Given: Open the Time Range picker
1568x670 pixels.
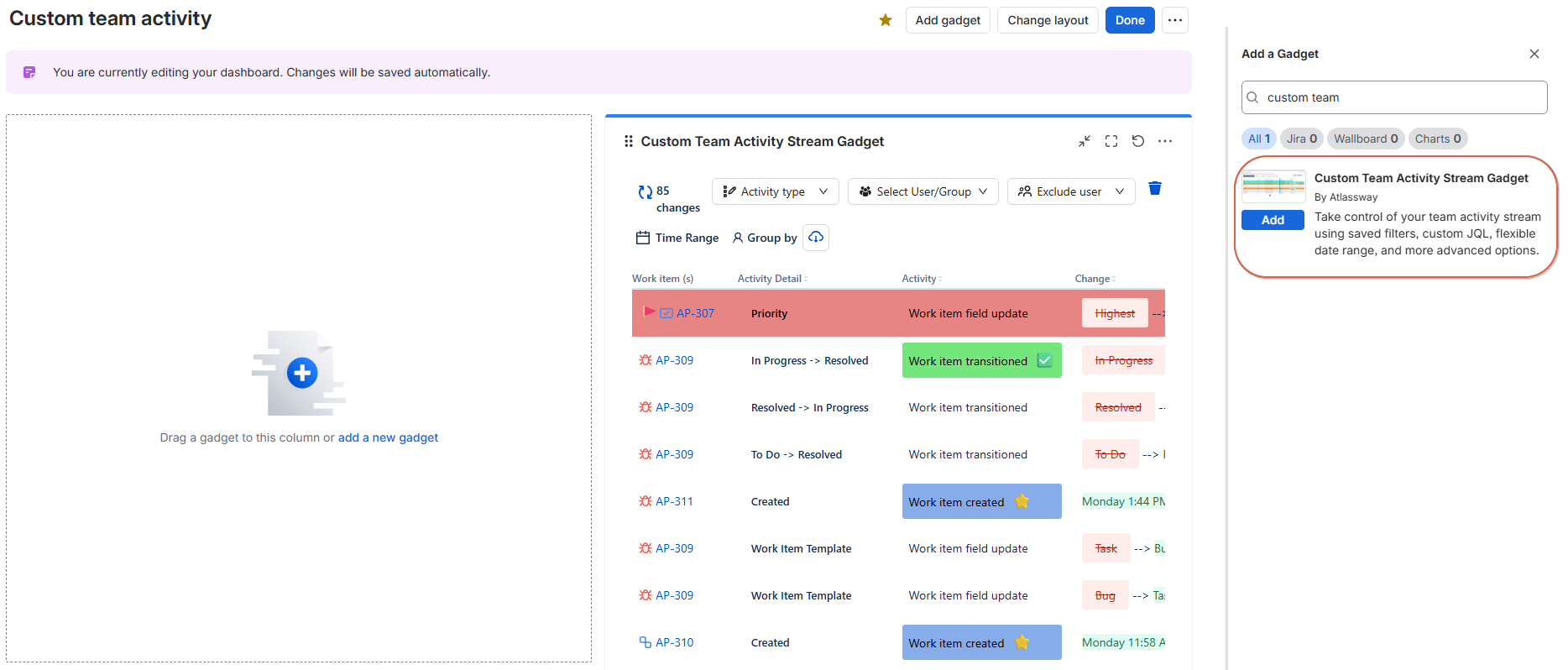Looking at the screenshot, I should pyautogui.click(x=677, y=238).
